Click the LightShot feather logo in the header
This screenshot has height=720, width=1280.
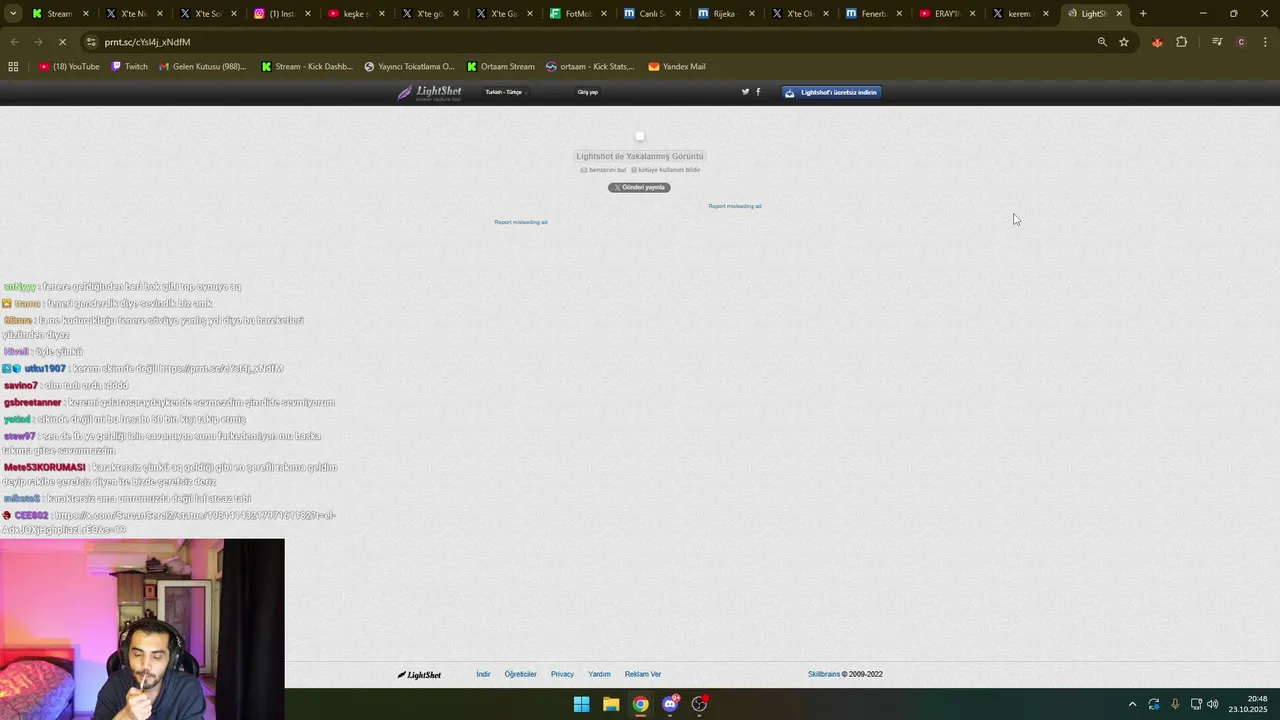(430, 92)
